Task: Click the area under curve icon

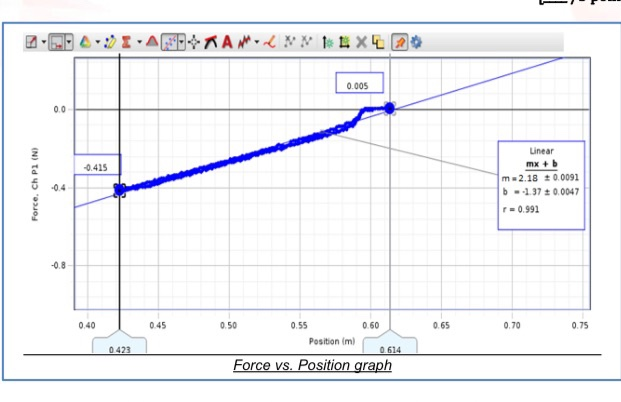Action: pyautogui.click(x=152, y=42)
